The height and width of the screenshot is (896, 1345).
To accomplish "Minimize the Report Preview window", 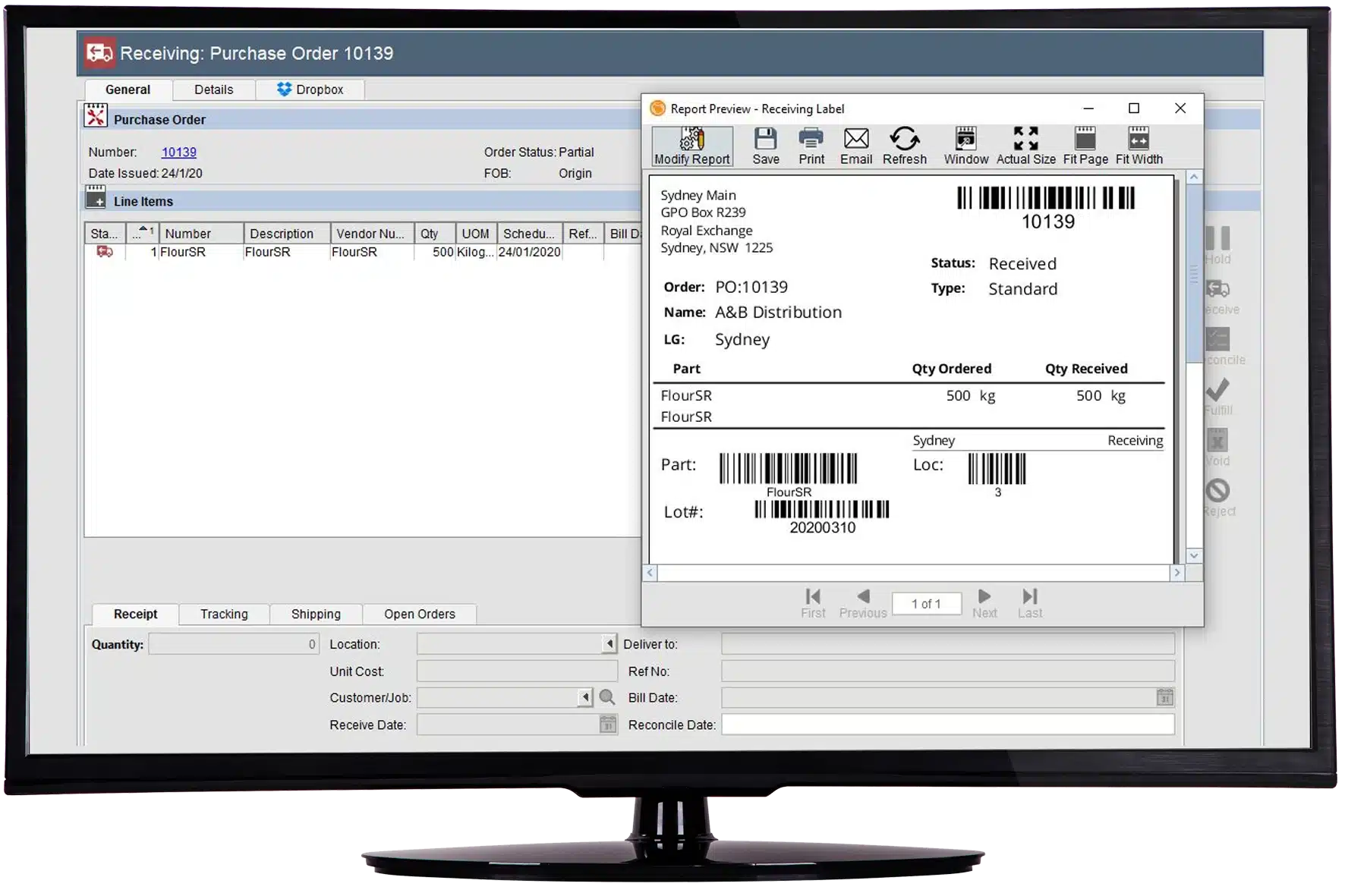I will 1088,108.
